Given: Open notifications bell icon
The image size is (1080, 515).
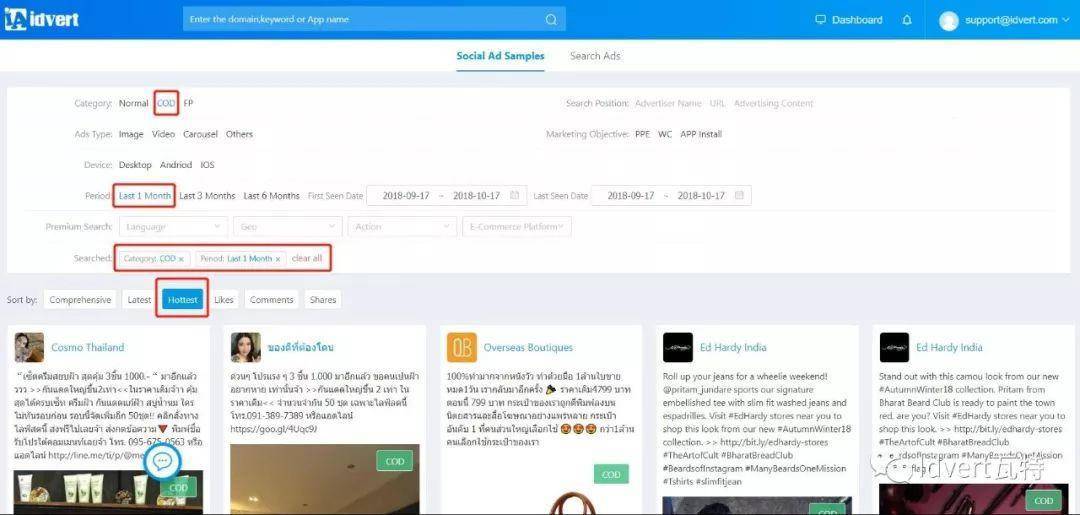Looking at the screenshot, I should [907, 20].
